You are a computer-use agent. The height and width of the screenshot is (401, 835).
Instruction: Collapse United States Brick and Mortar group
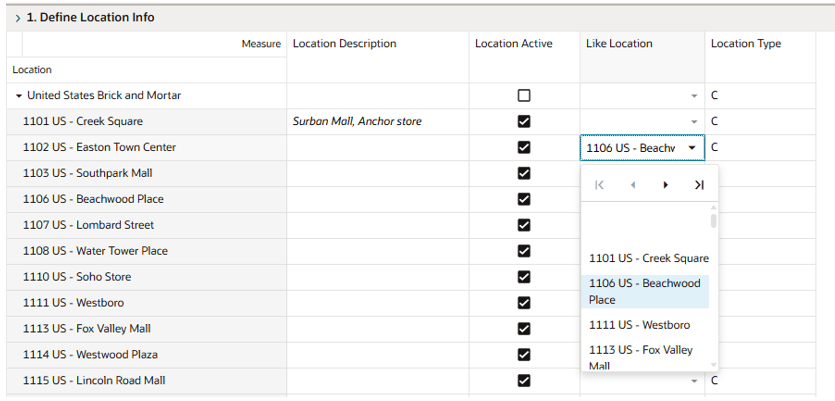[x=19, y=96]
